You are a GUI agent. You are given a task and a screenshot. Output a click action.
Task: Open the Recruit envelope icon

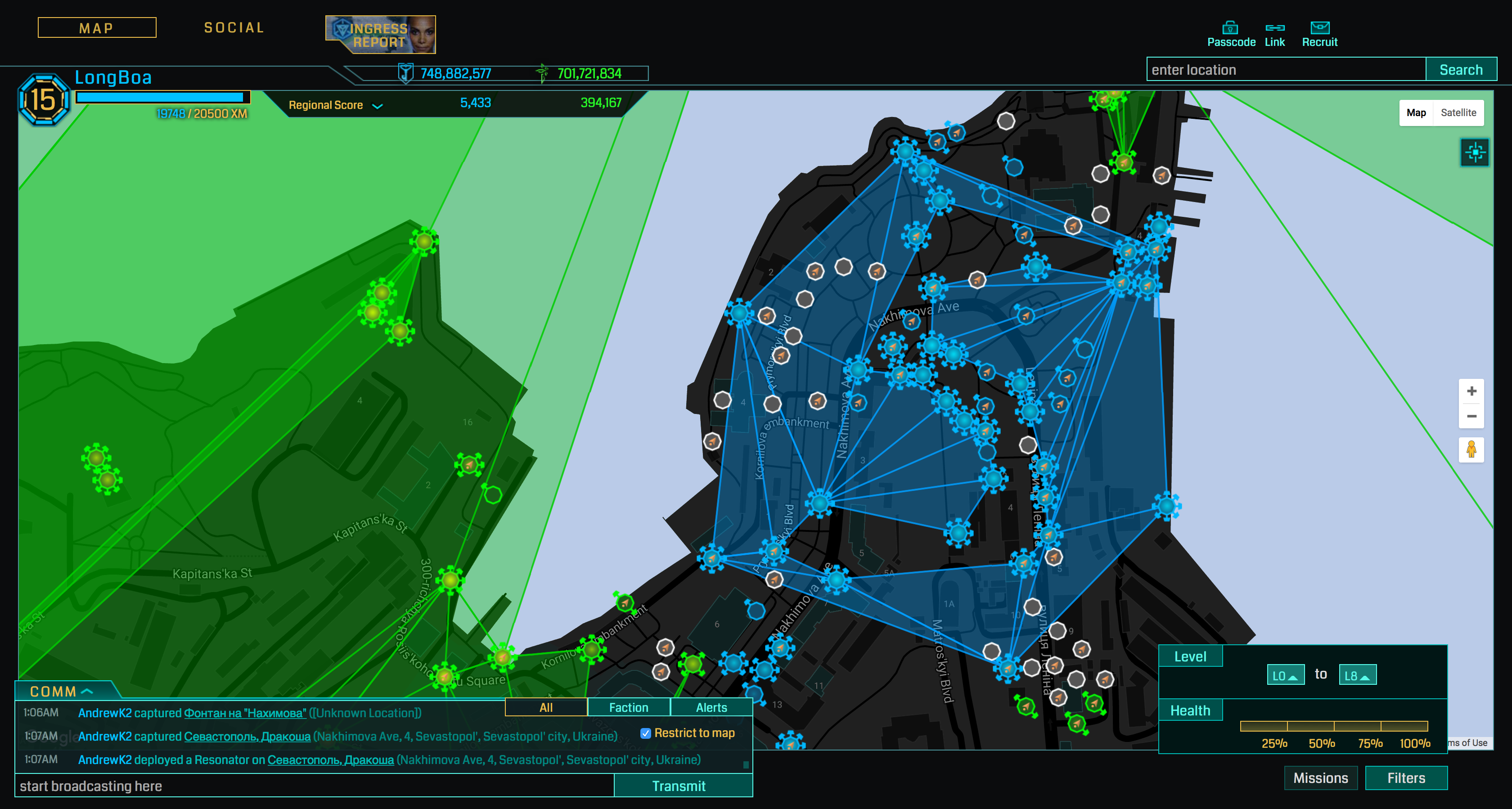(x=1319, y=28)
